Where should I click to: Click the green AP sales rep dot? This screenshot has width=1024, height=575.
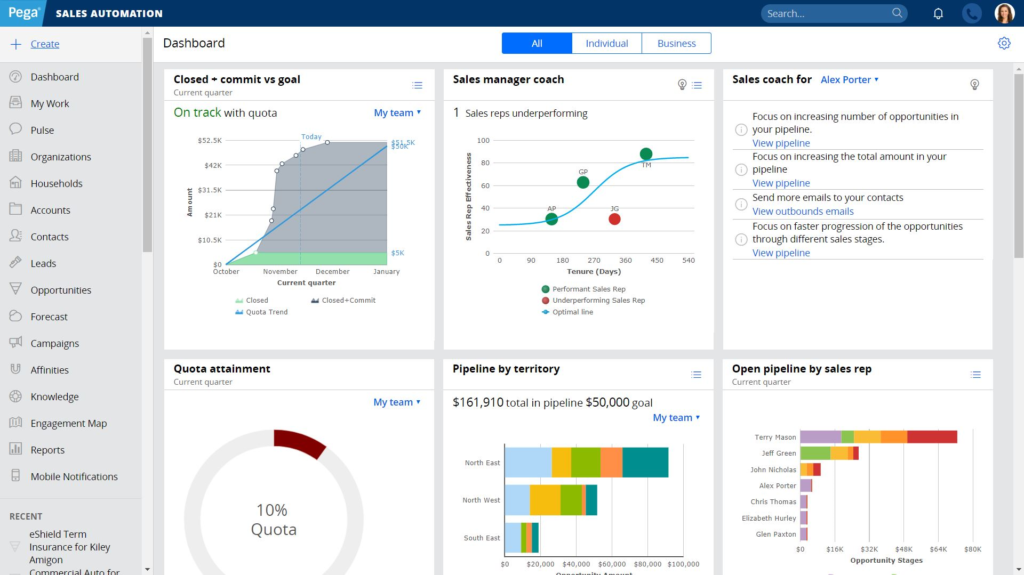551,219
